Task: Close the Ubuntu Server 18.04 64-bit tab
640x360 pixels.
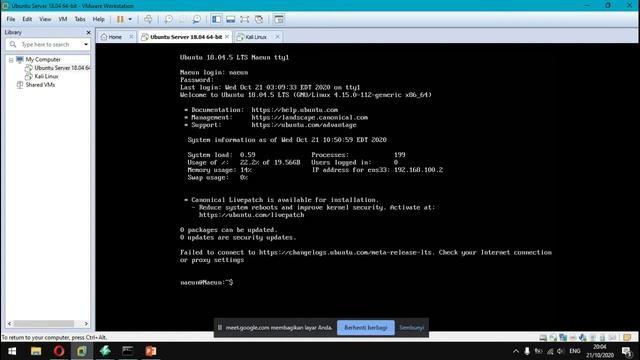Action: point(227,37)
